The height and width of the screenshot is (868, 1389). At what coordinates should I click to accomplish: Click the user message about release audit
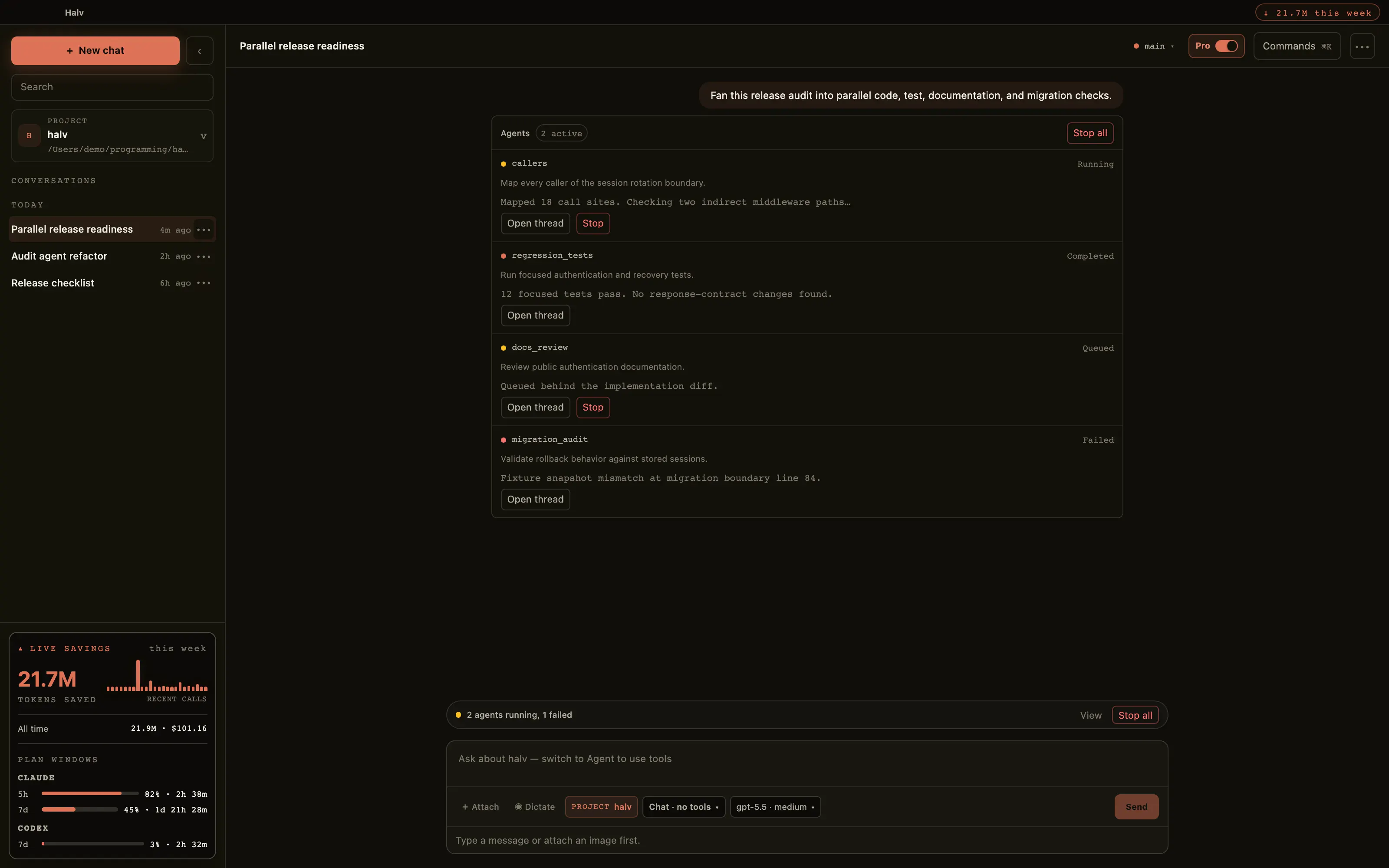coord(910,95)
